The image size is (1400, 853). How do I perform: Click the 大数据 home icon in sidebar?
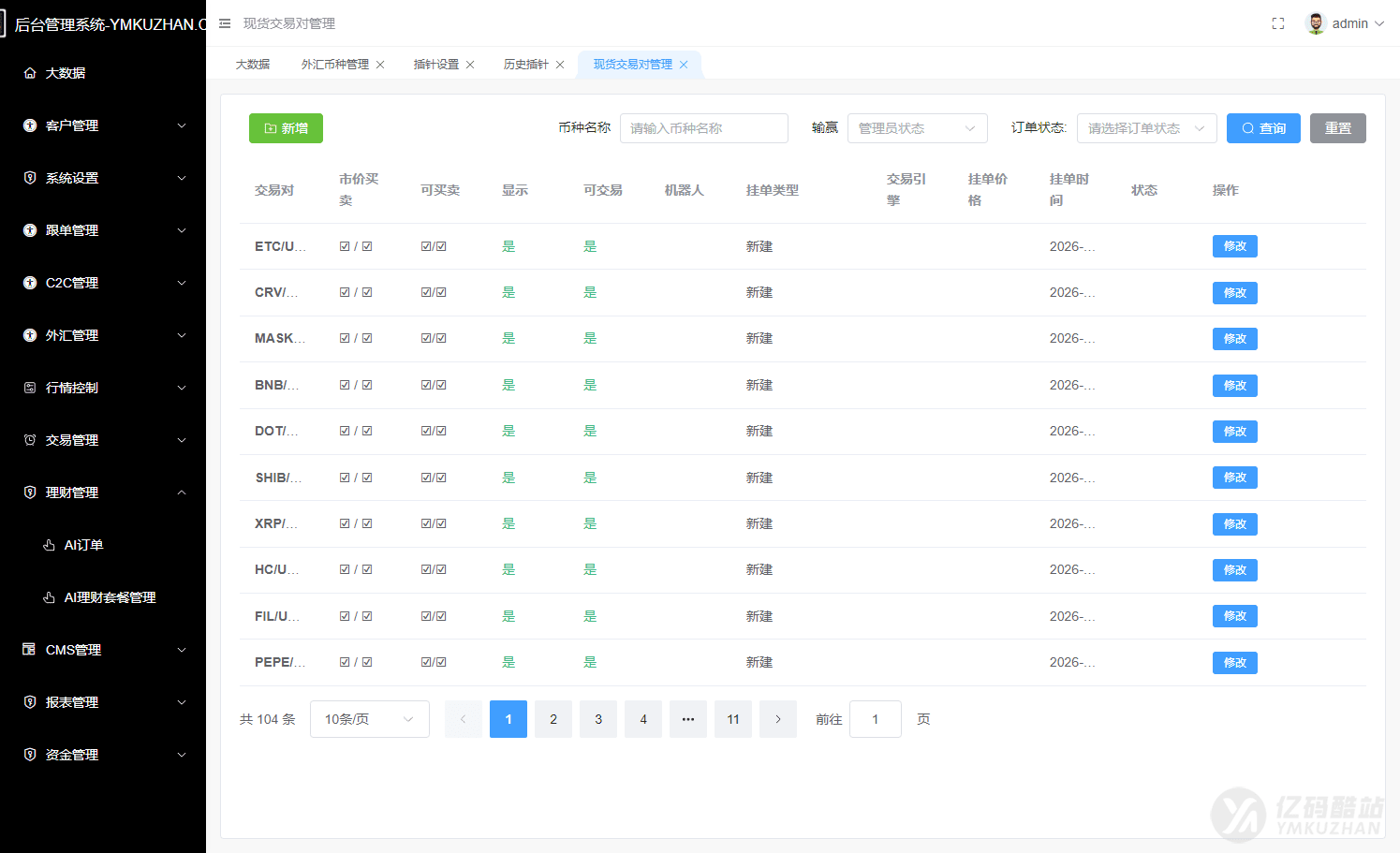click(x=30, y=73)
